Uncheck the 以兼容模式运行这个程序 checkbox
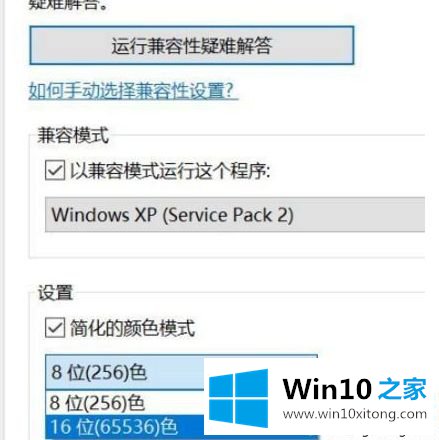 point(55,170)
